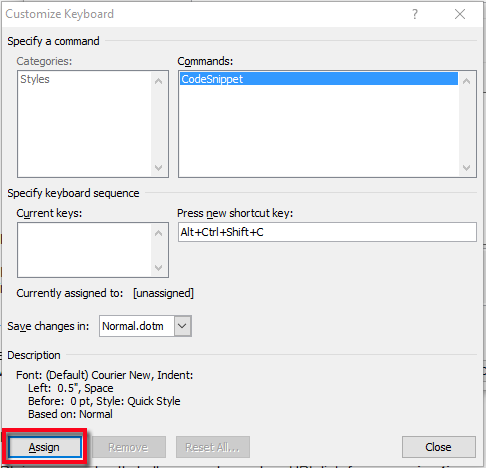Viewport: 486px width, 468px height.
Task: Focus the Press new shortcut key field
Action: coord(327,232)
